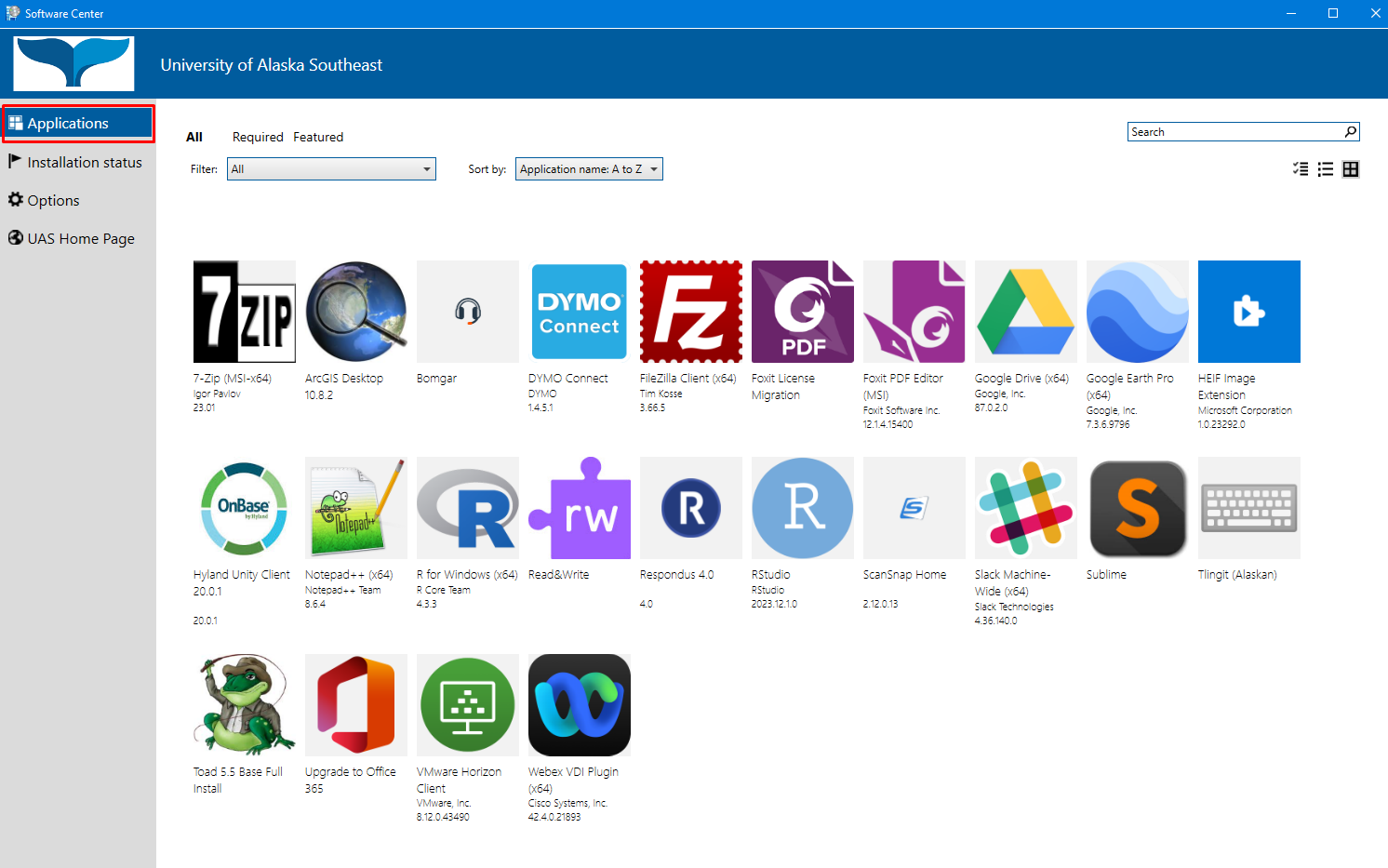The height and width of the screenshot is (868, 1388).
Task: Click the search magnifier icon
Action: point(1351,131)
